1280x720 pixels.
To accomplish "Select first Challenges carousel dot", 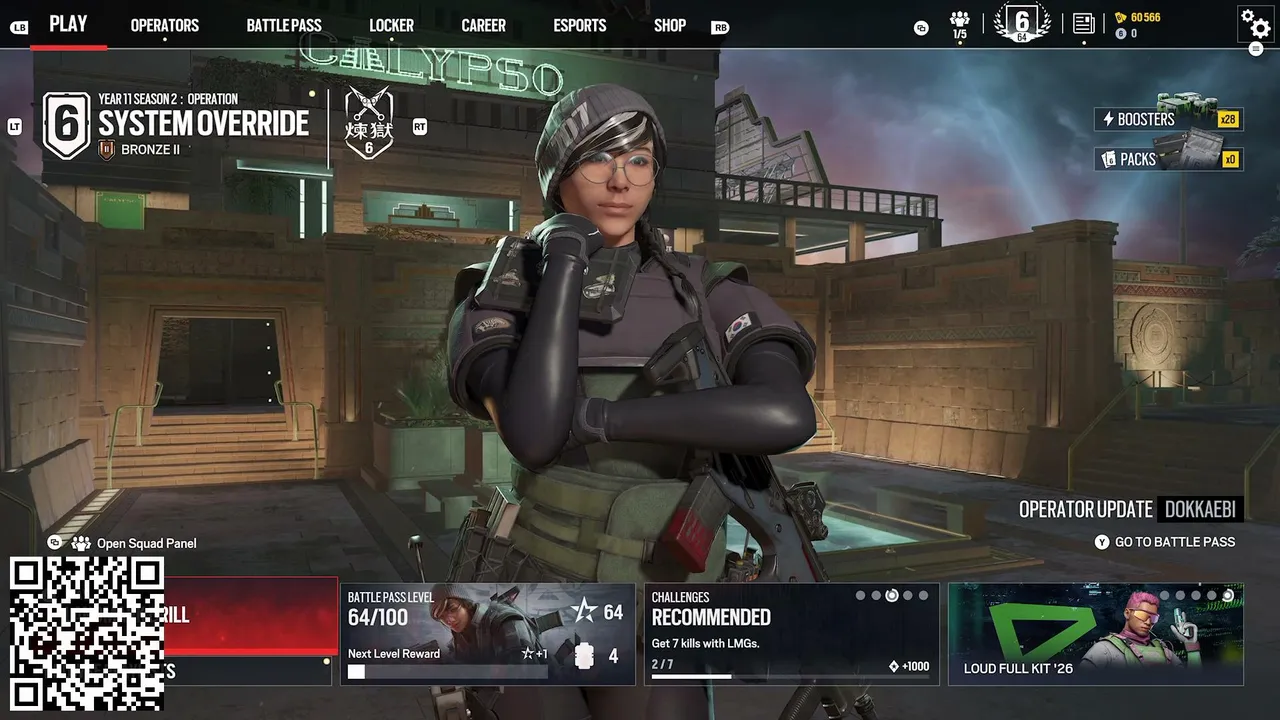I will click(x=860, y=596).
